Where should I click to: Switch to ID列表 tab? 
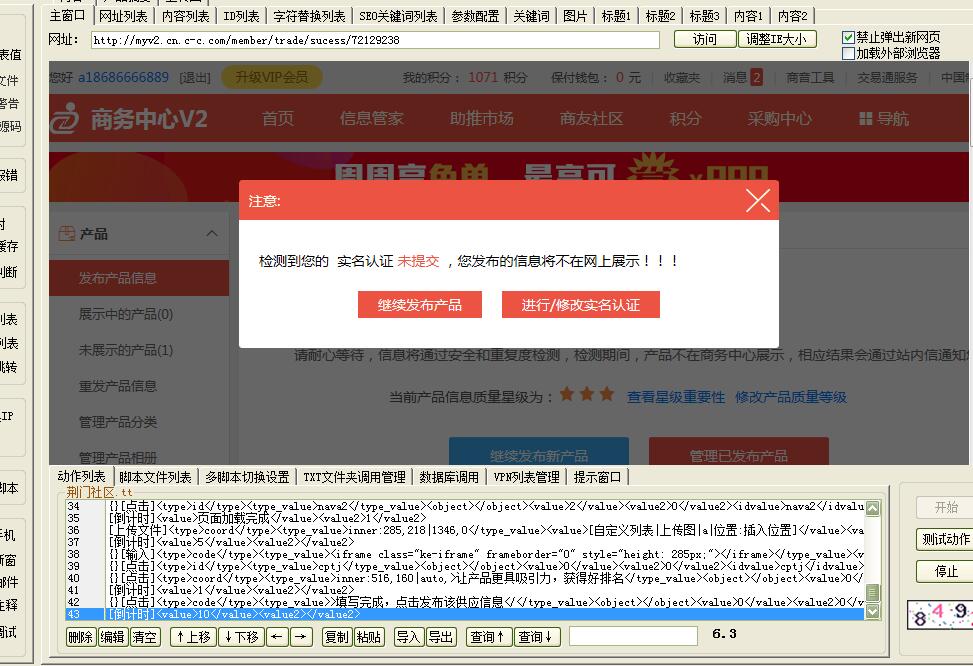coord(241,16)
